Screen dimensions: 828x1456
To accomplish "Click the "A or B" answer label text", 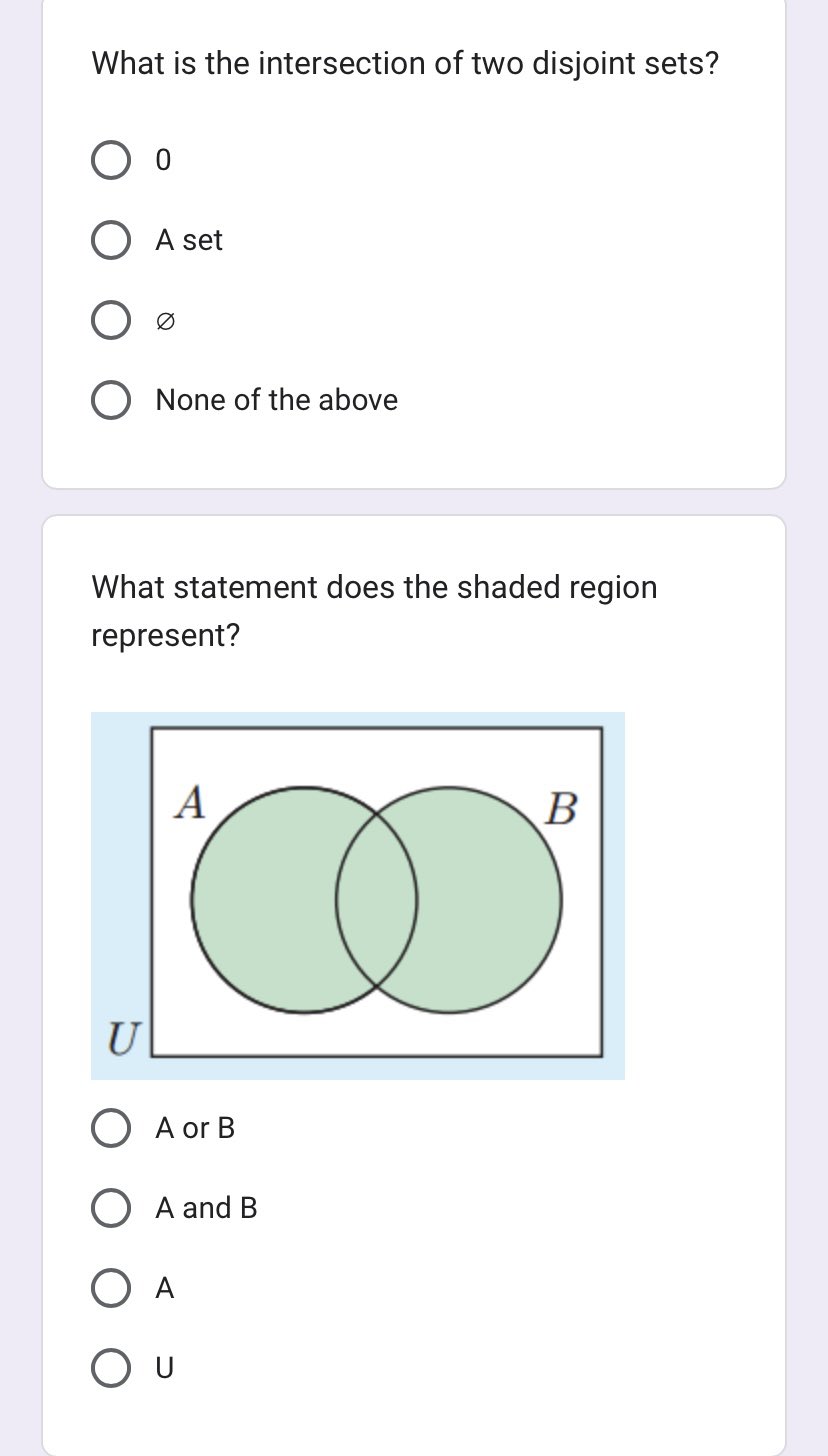I will coord(194,1128).
